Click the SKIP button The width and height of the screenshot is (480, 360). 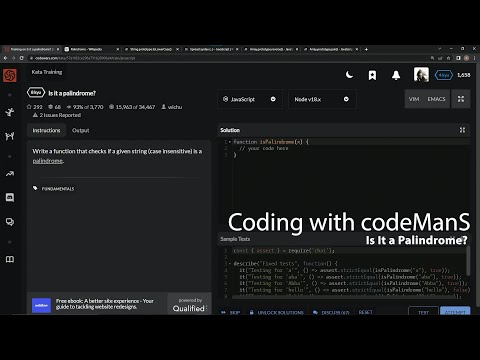230,313
